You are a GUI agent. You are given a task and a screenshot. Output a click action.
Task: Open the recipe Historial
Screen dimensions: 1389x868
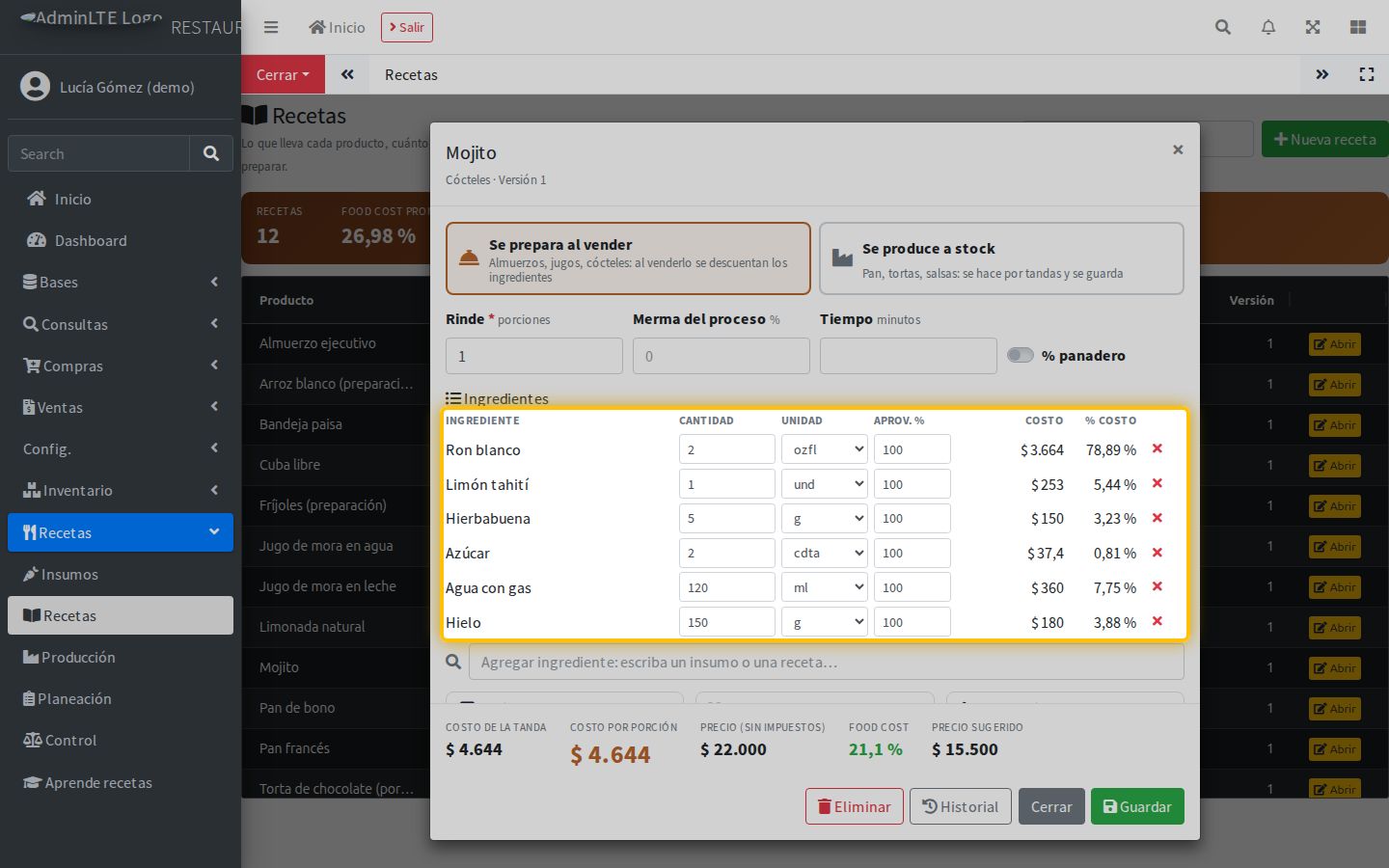coord(961,806)
